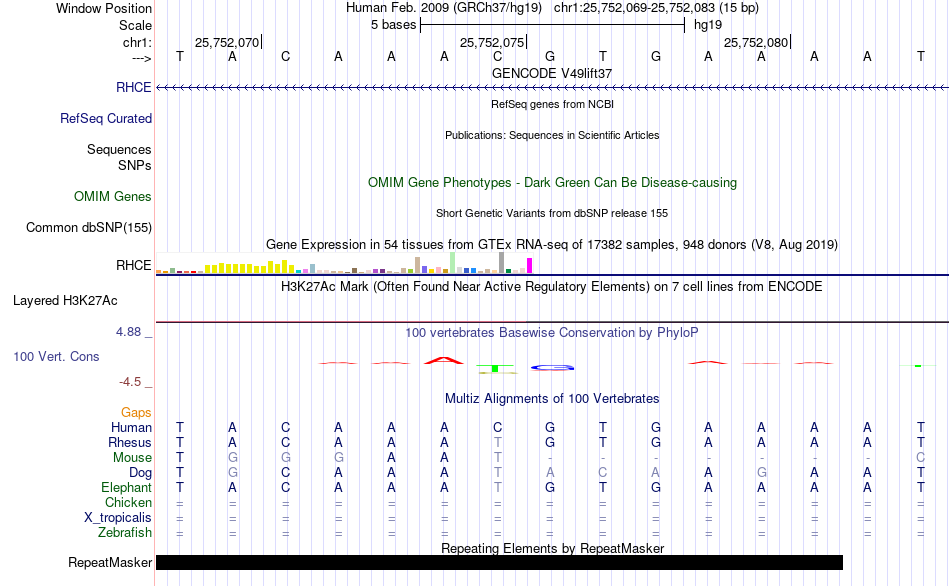Click the 25,752,070 ruler position label
950x586 pixels.
tap(227, 42)
